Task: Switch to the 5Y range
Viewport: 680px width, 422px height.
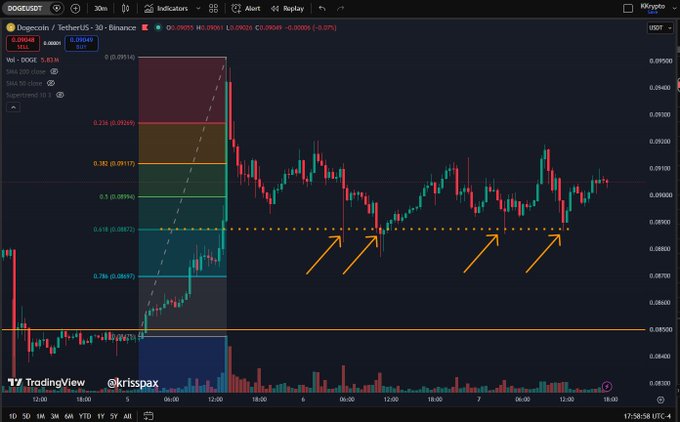Action: coord(114,416)
